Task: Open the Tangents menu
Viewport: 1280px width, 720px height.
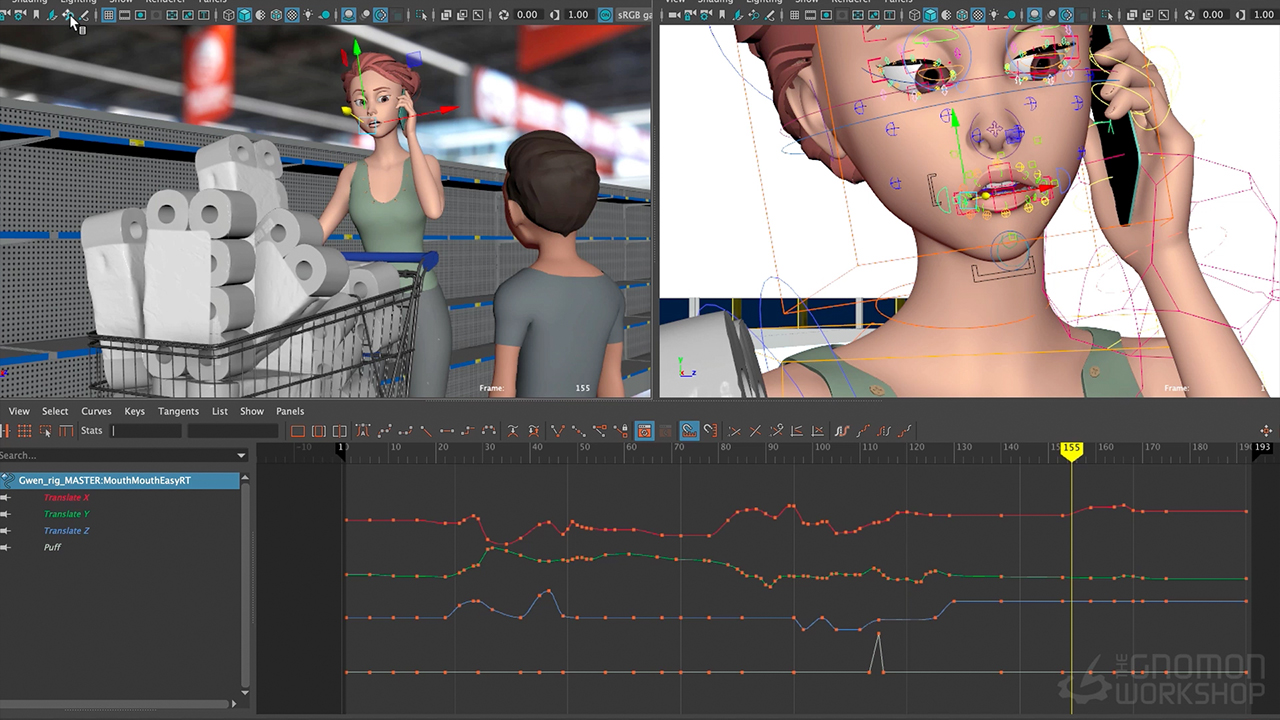Action: point(178,411)
